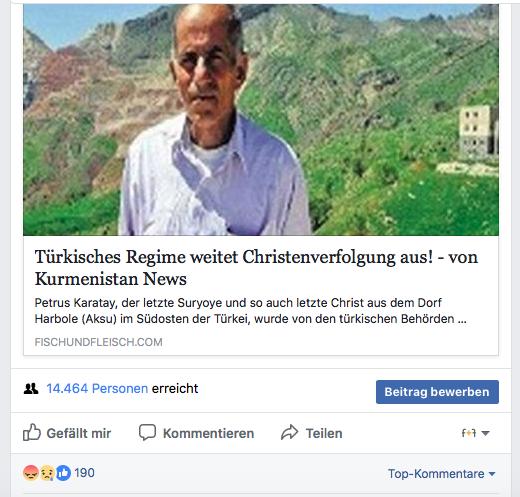Open the article headline Türkisches Regime link
This screenshot has width=520, height=497.
tap(256, 268)
